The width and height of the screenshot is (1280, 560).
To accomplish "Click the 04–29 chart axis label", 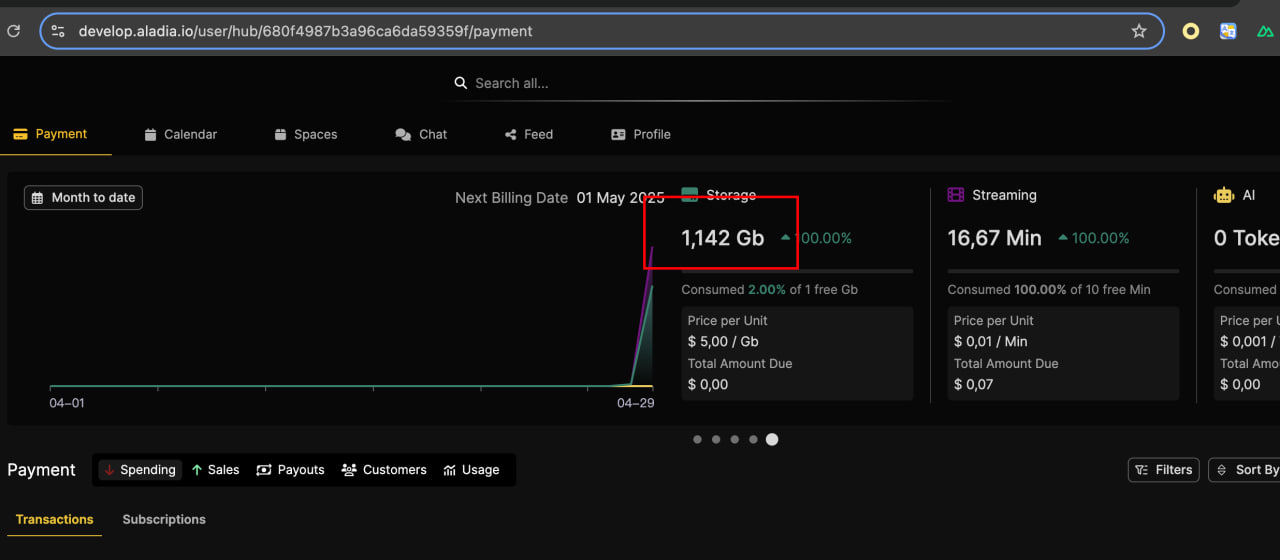I will coord(636,403).
